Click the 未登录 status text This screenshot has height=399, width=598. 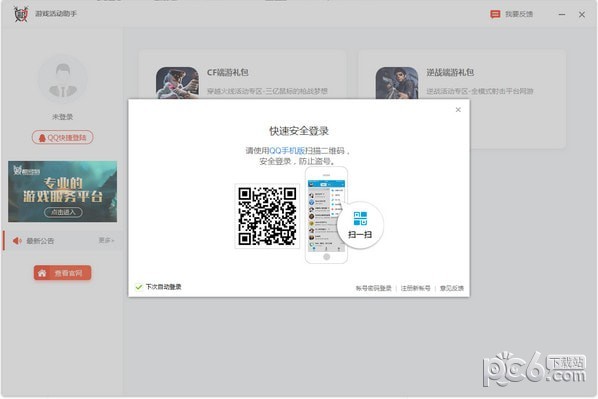tap(63, 117)
